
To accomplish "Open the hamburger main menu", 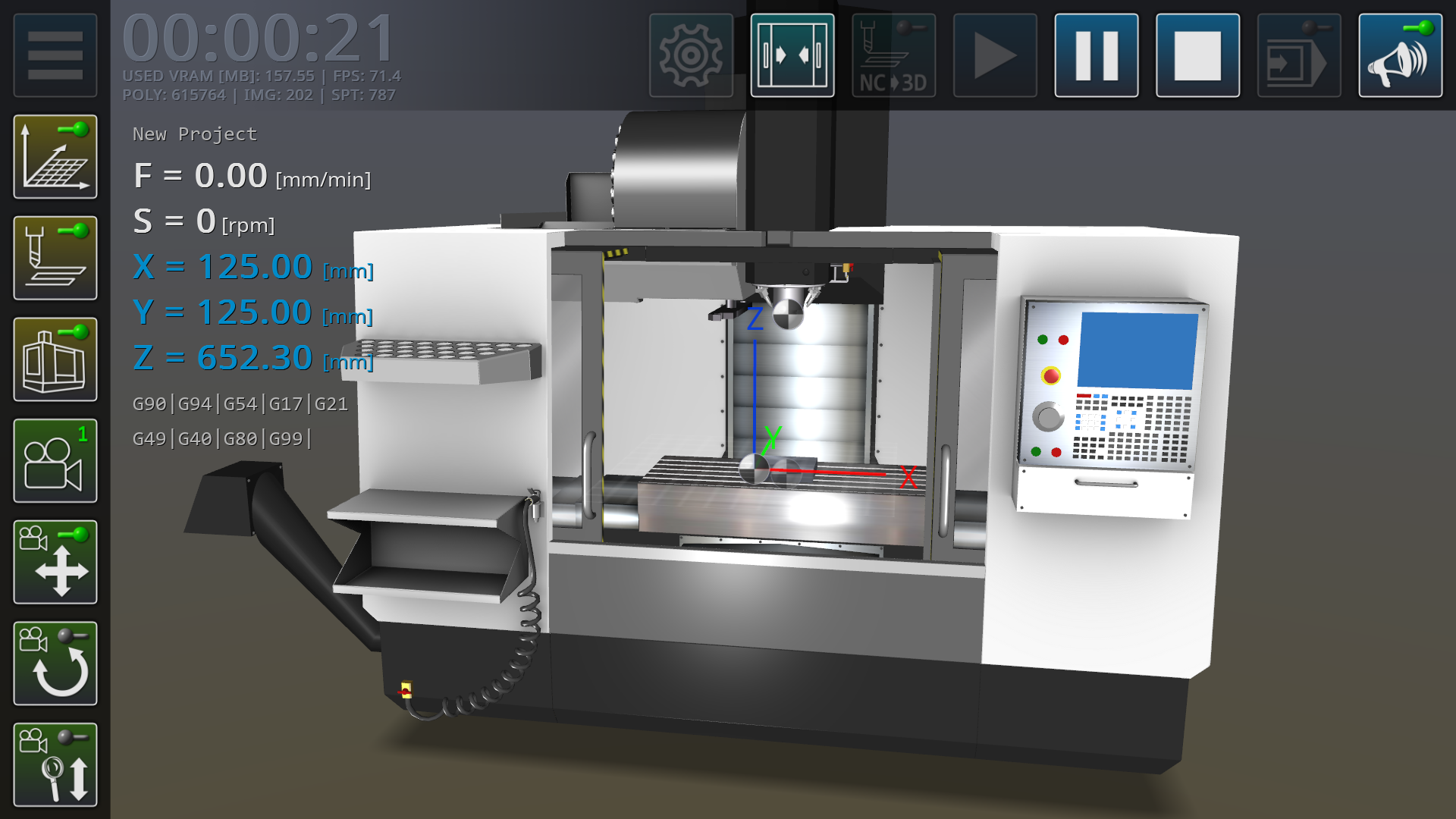I will click(x=55, y=55).
